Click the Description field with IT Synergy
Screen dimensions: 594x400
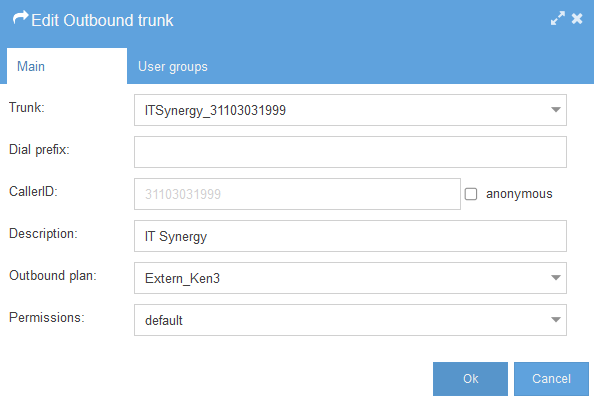(x=350, y=236)
